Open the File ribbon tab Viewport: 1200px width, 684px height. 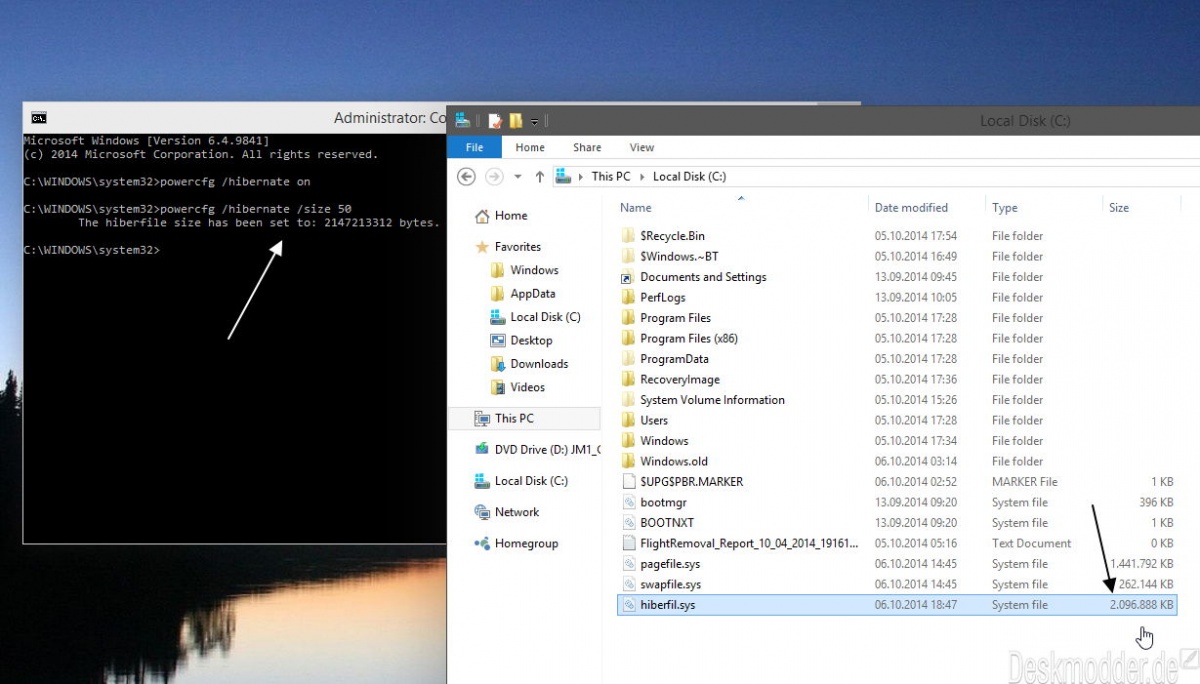[475, 147]
